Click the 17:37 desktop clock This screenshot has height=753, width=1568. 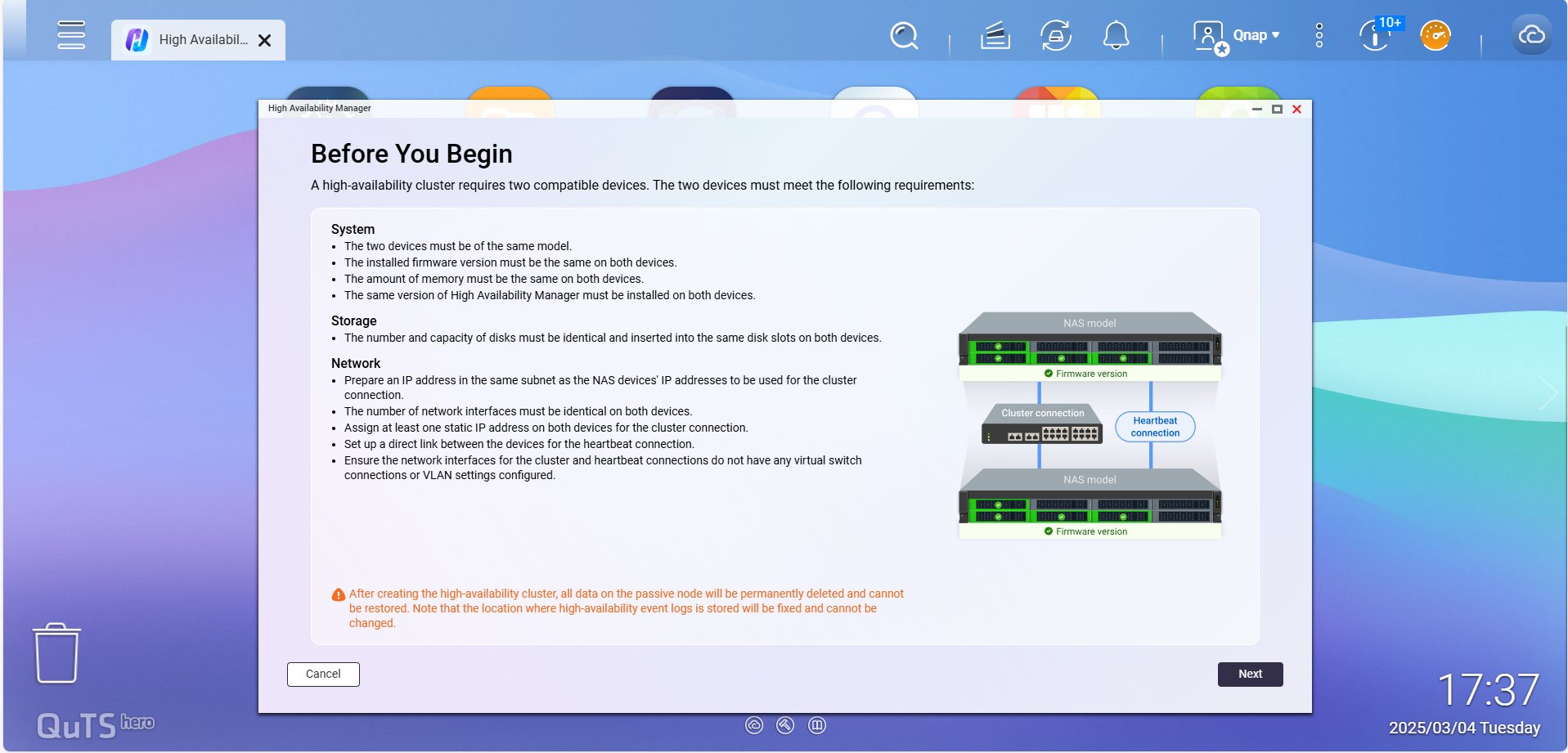pyautogui.click(x=1489, y=690)
